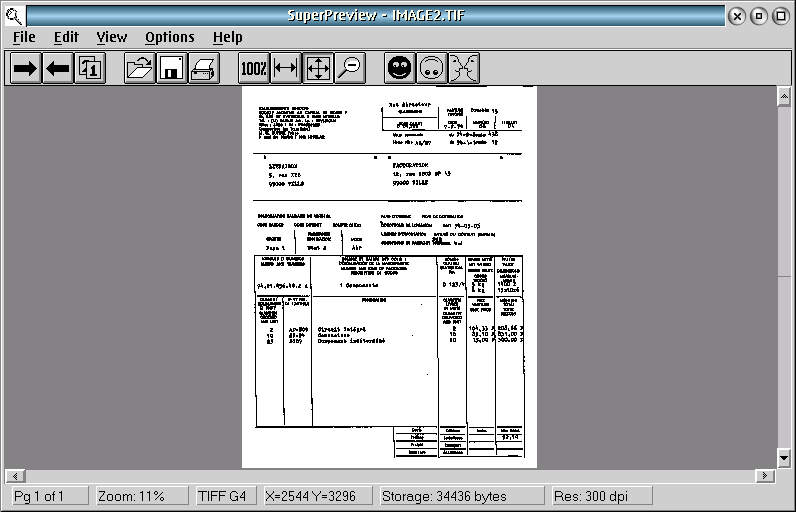Save the image using the floppy disk icon
The height and width of the screenshot is (512, 796).
(x=171, y=68)
